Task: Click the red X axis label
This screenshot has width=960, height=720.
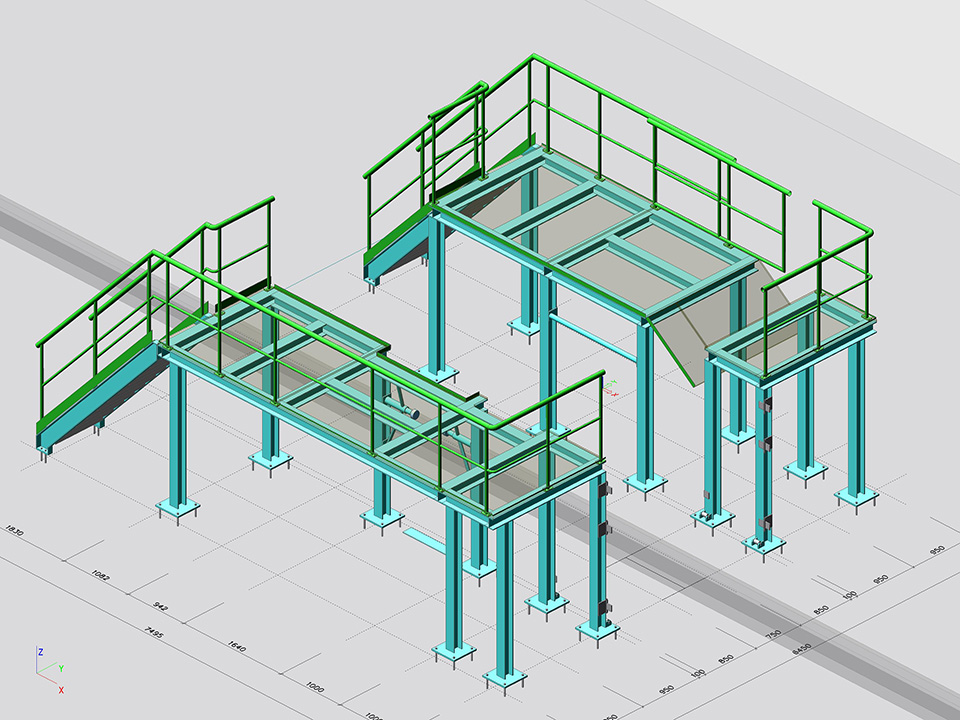Action: coord(61,690)
